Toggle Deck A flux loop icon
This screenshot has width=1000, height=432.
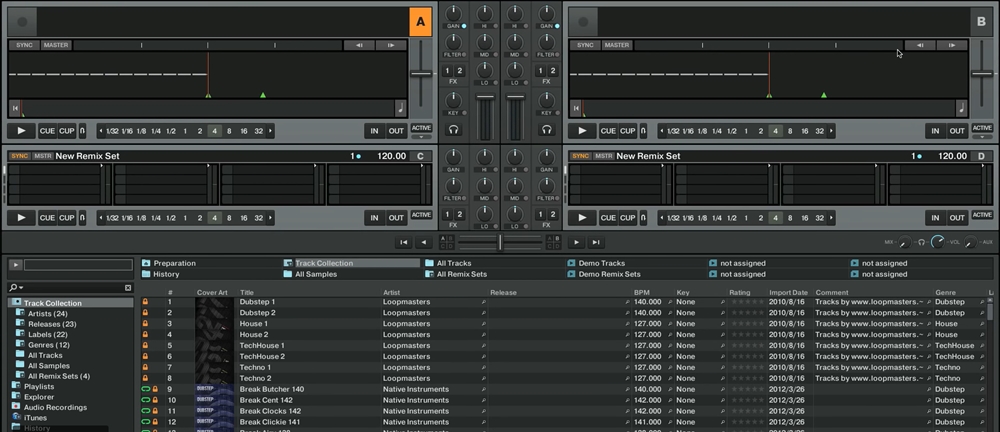82,131
